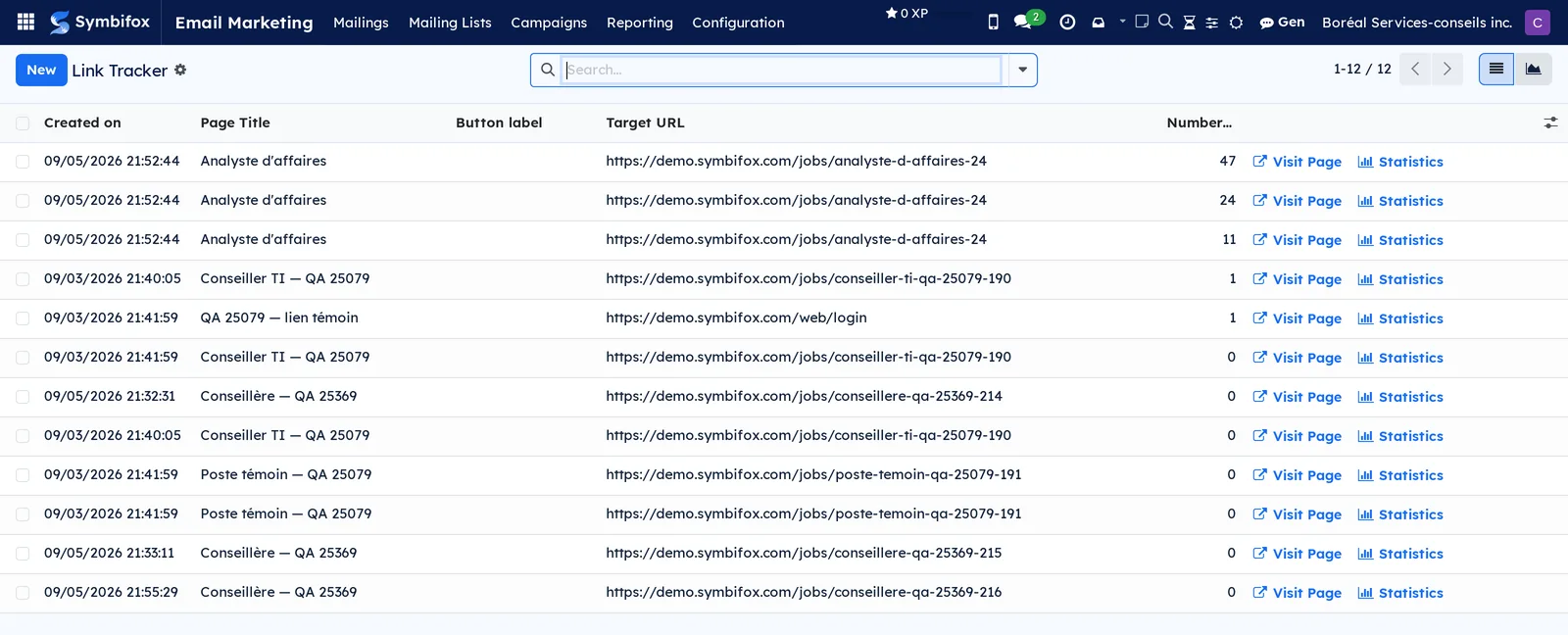Open the Gen chat button

pyautogui.click(x=1282, y=22)
